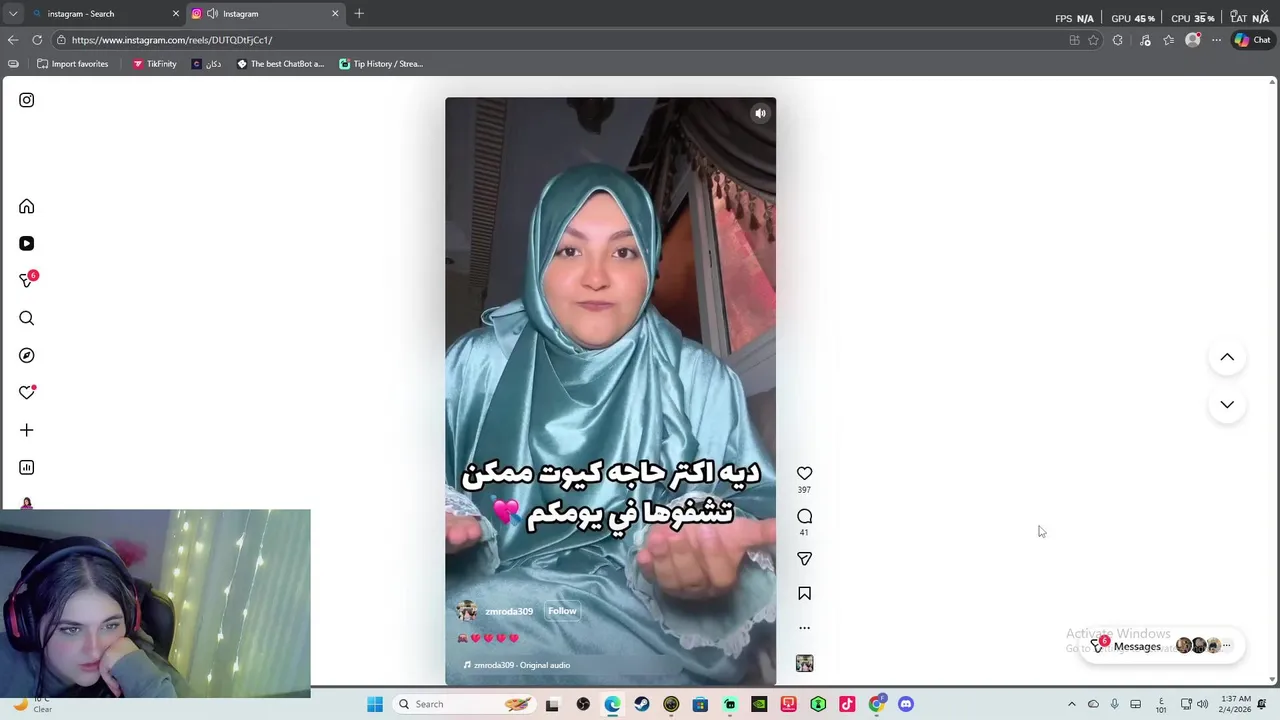Go to the Home feed icon in sidebar
The height and width of the screenshot is (720, 1280).
coord(27,207)
